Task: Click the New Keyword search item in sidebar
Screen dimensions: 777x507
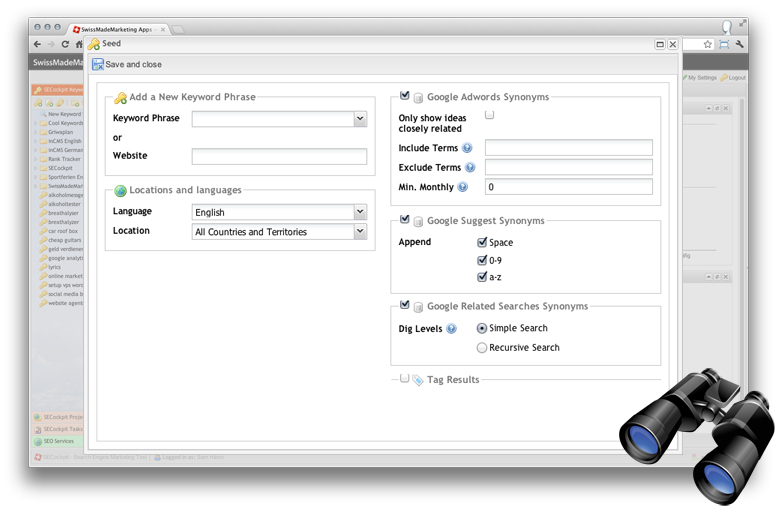Action: [x=61, y=114]
